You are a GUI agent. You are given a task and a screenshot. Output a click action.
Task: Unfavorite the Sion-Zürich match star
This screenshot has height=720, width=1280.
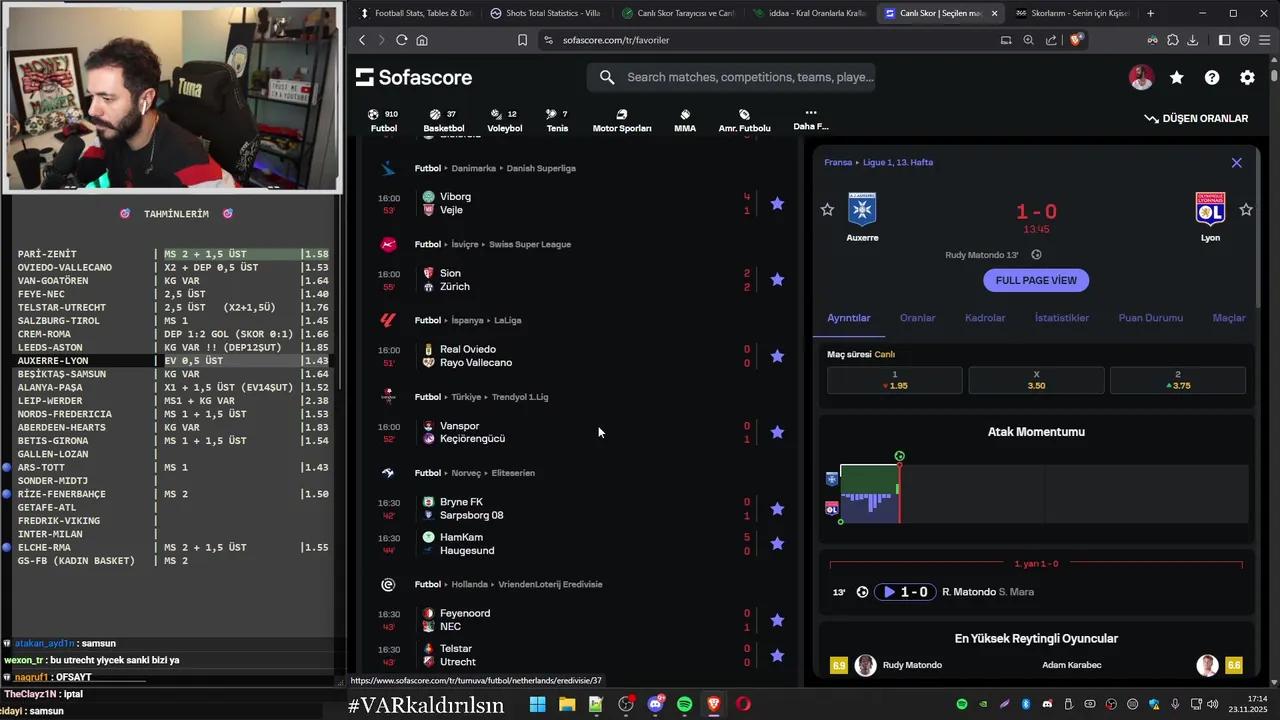point(777,280)
